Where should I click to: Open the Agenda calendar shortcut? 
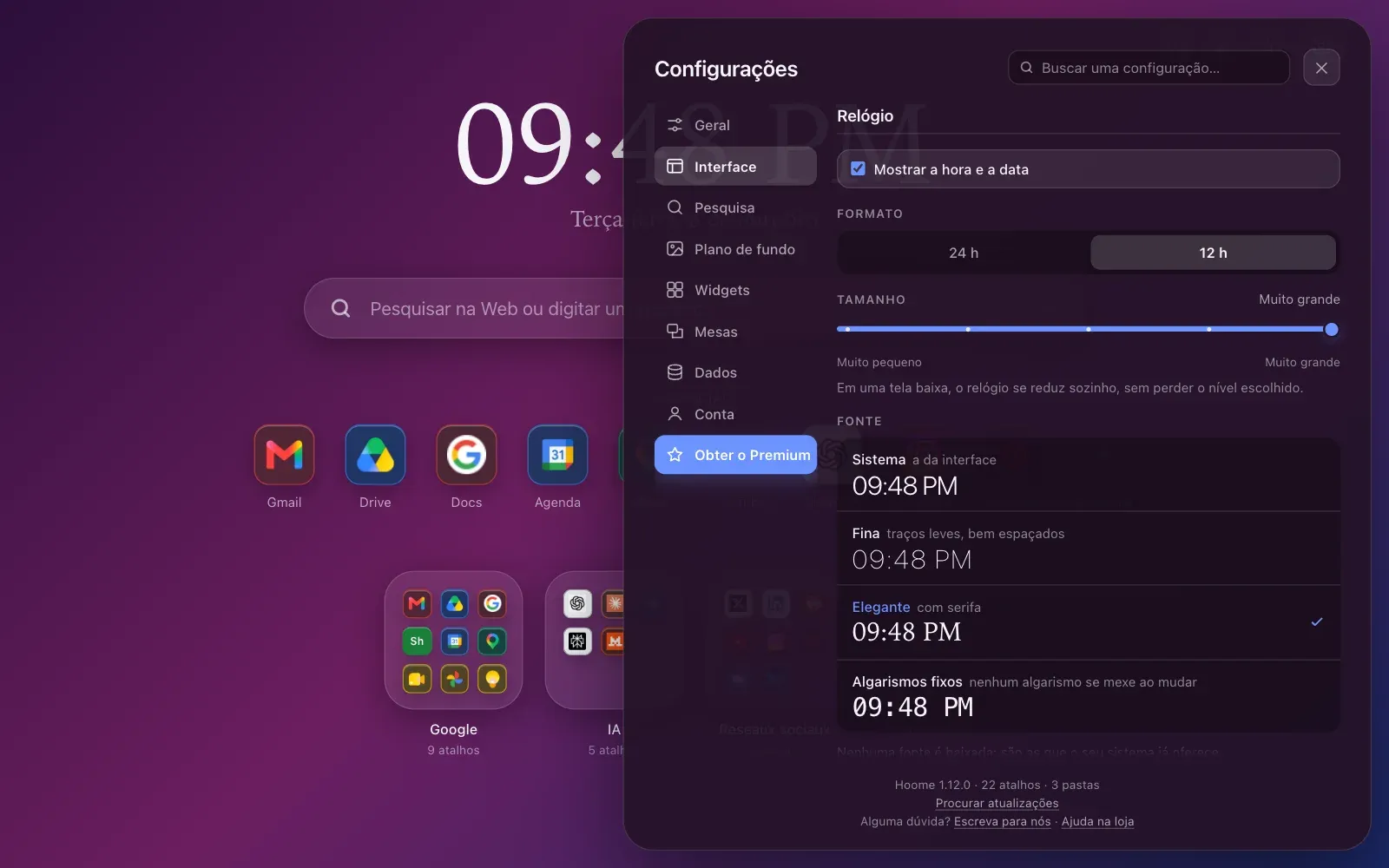pyautogui.click(x=557, y=455)
